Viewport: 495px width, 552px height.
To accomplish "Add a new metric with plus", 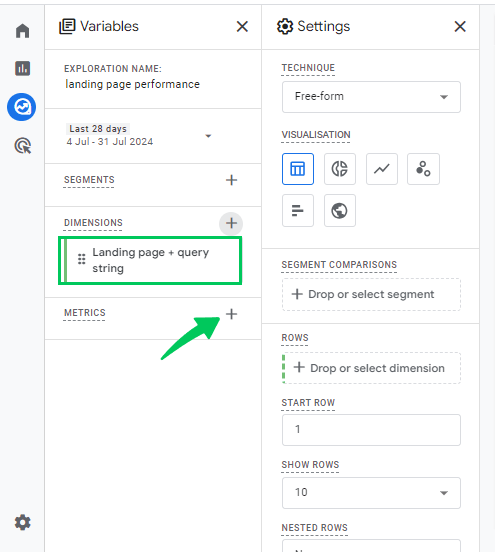I will point(231,314).
